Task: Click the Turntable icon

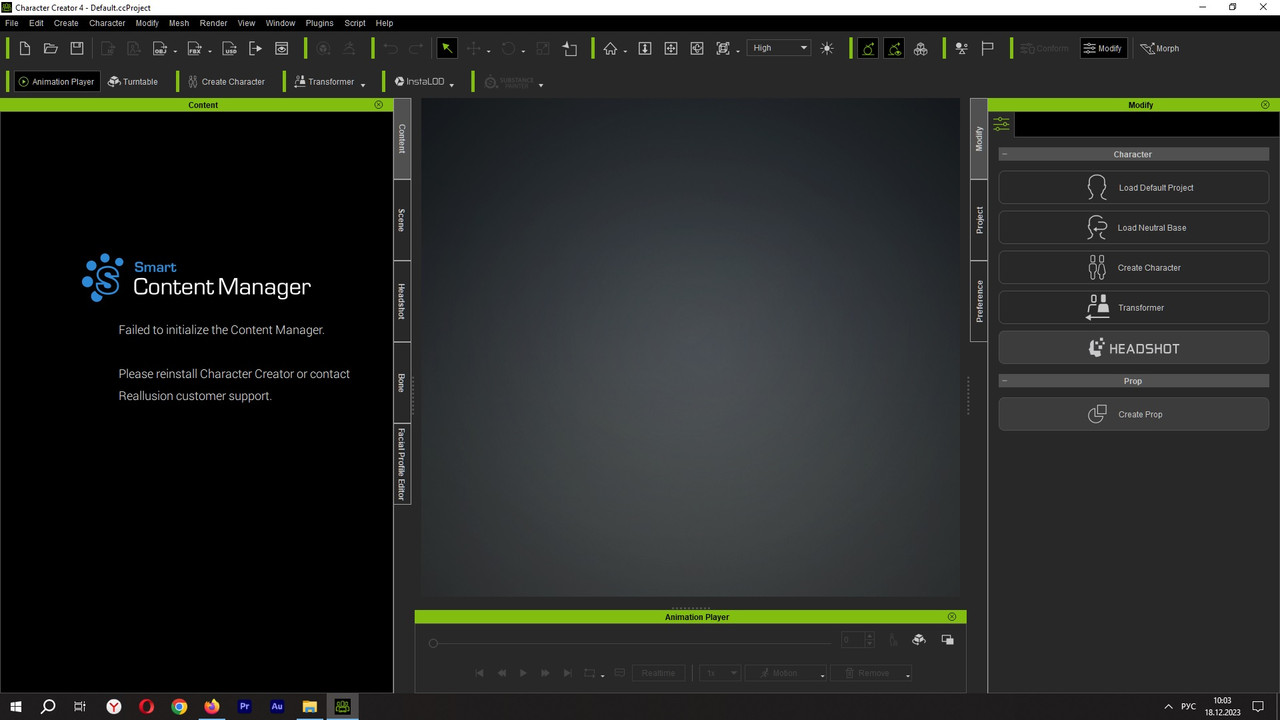Action: click(x=133, y=82)
